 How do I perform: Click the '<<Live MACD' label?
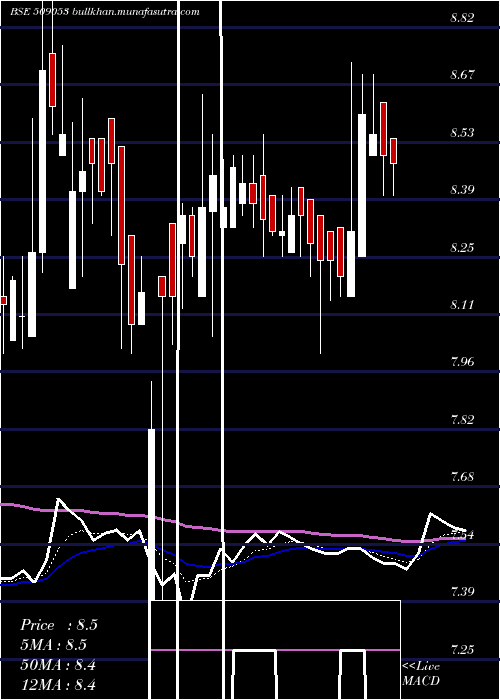pyautogui.click(x=421, y=673)
